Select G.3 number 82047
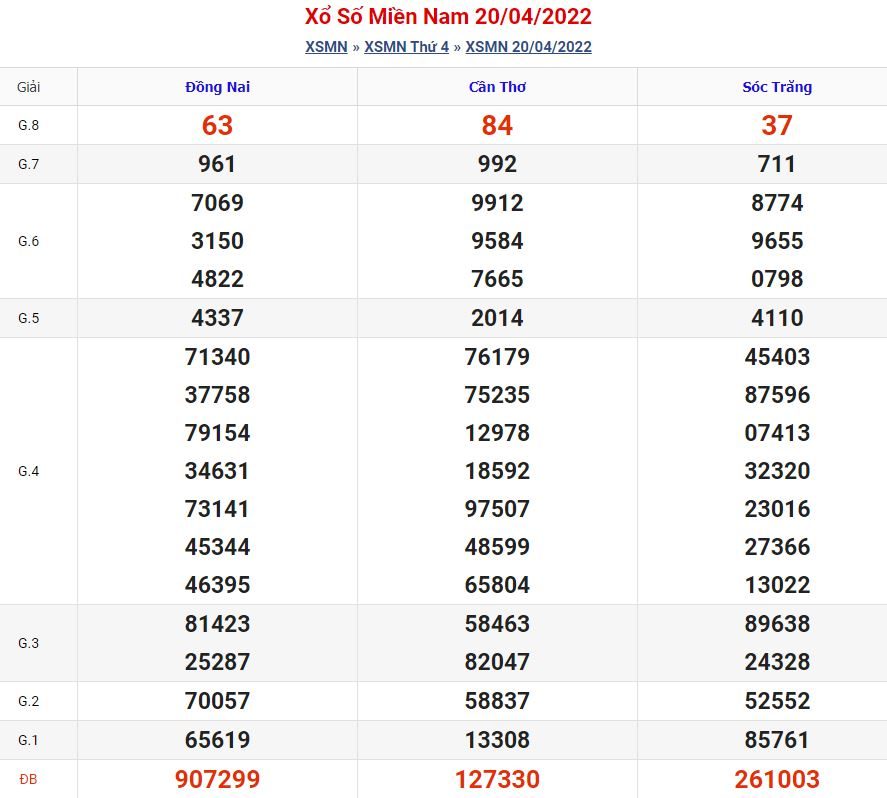 [x=497, y=662]
